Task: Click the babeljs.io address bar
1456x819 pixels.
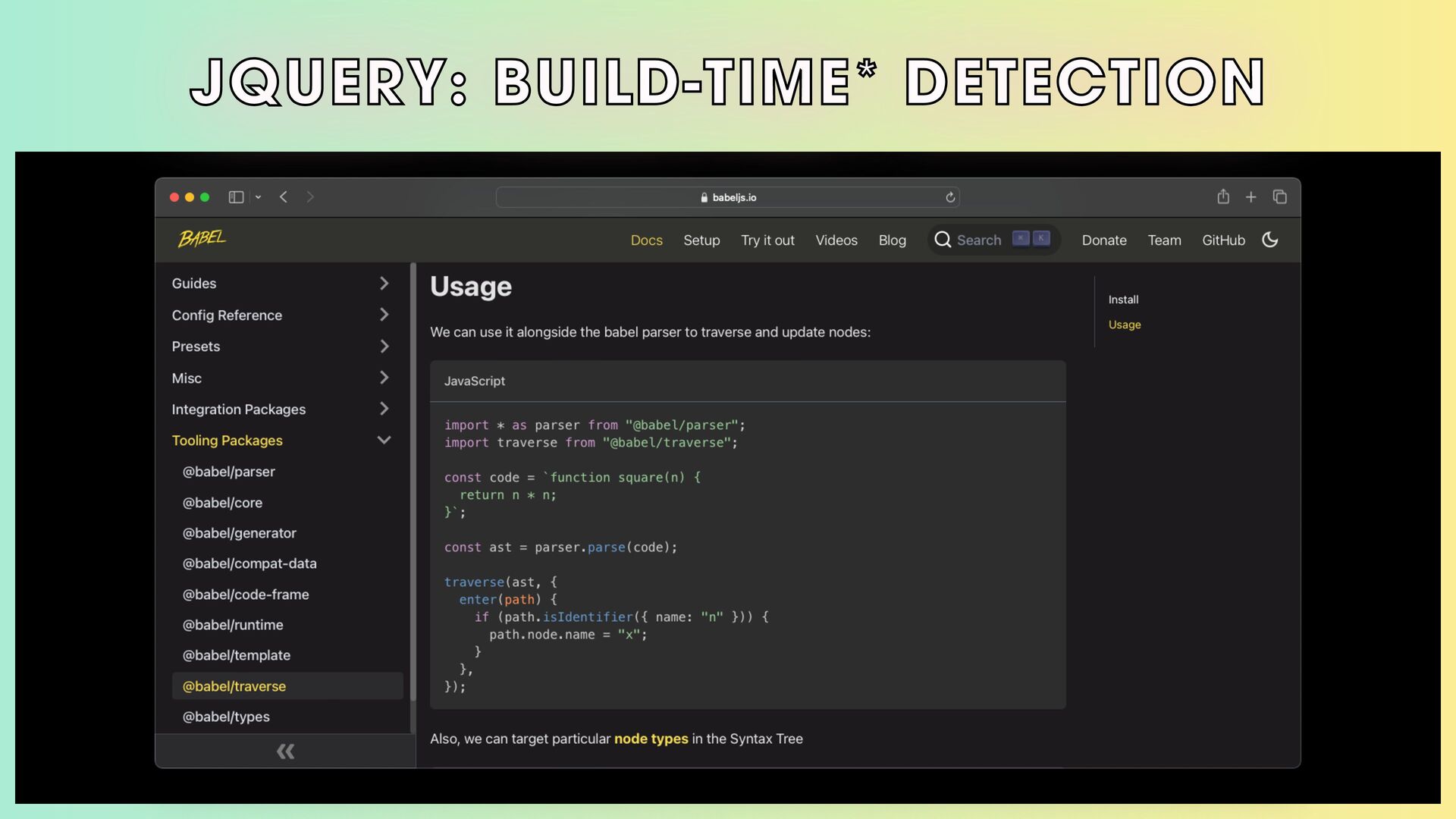Action: [728, 197]
